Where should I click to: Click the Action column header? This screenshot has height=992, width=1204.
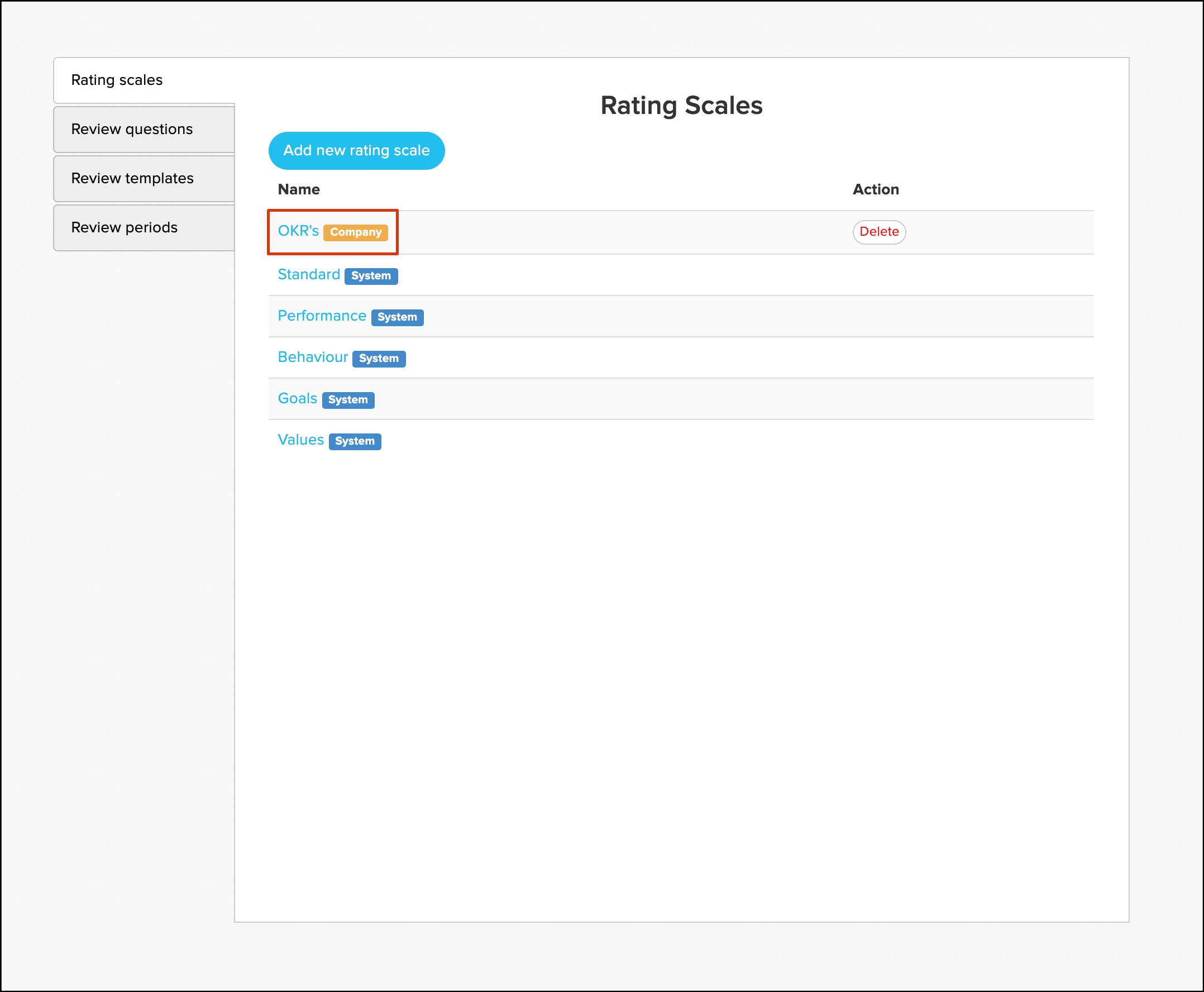pos(875,189)
